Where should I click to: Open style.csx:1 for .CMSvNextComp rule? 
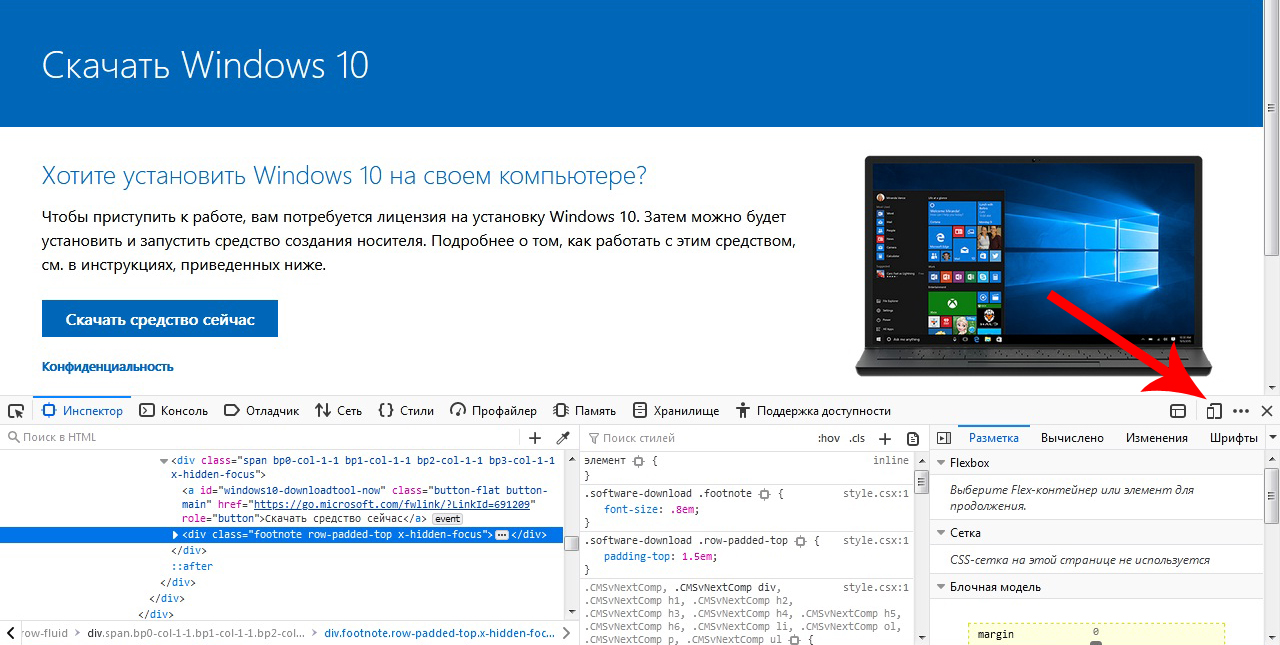coord(876,588)
